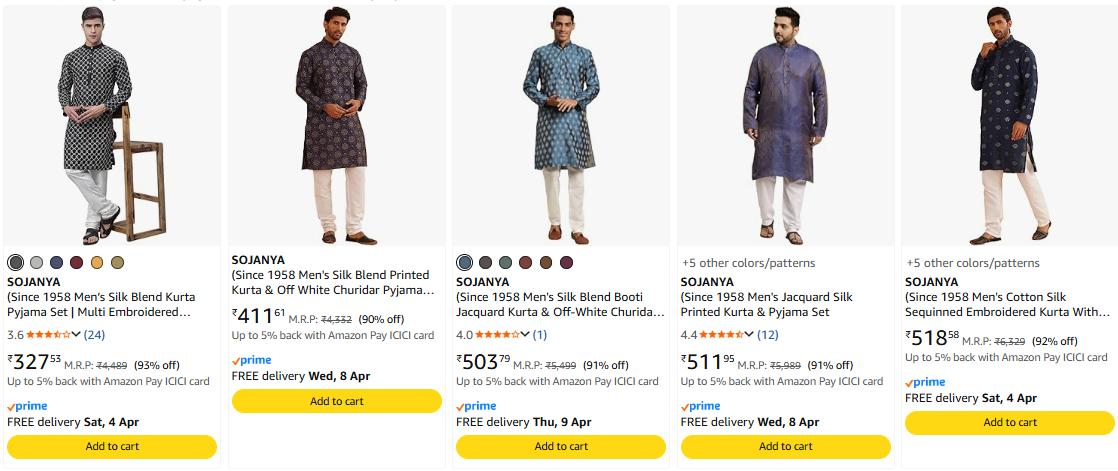Screen dimensions: 1118x471
Task: Select the grey swatch on the first kurta
Action: (x=36, y=262)
